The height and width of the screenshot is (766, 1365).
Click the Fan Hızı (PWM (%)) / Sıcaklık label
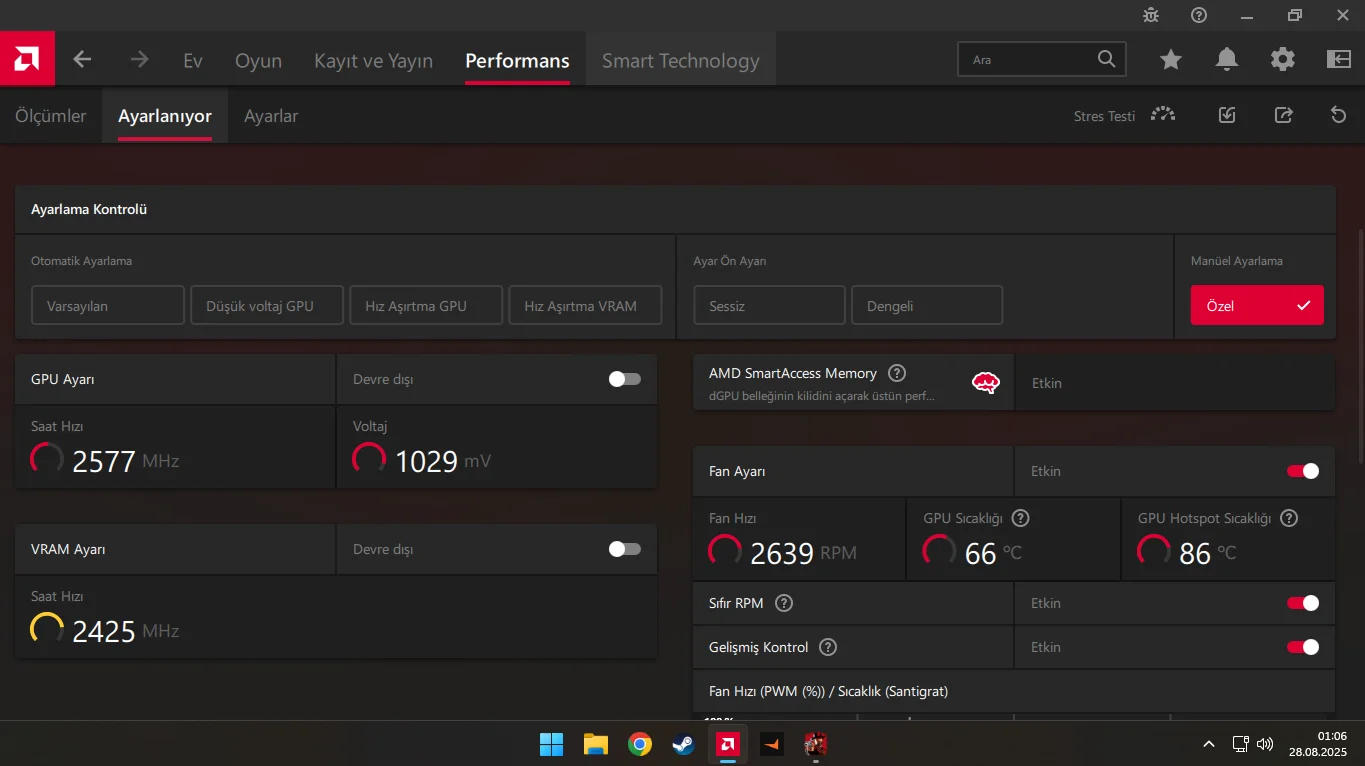(829, 691)
